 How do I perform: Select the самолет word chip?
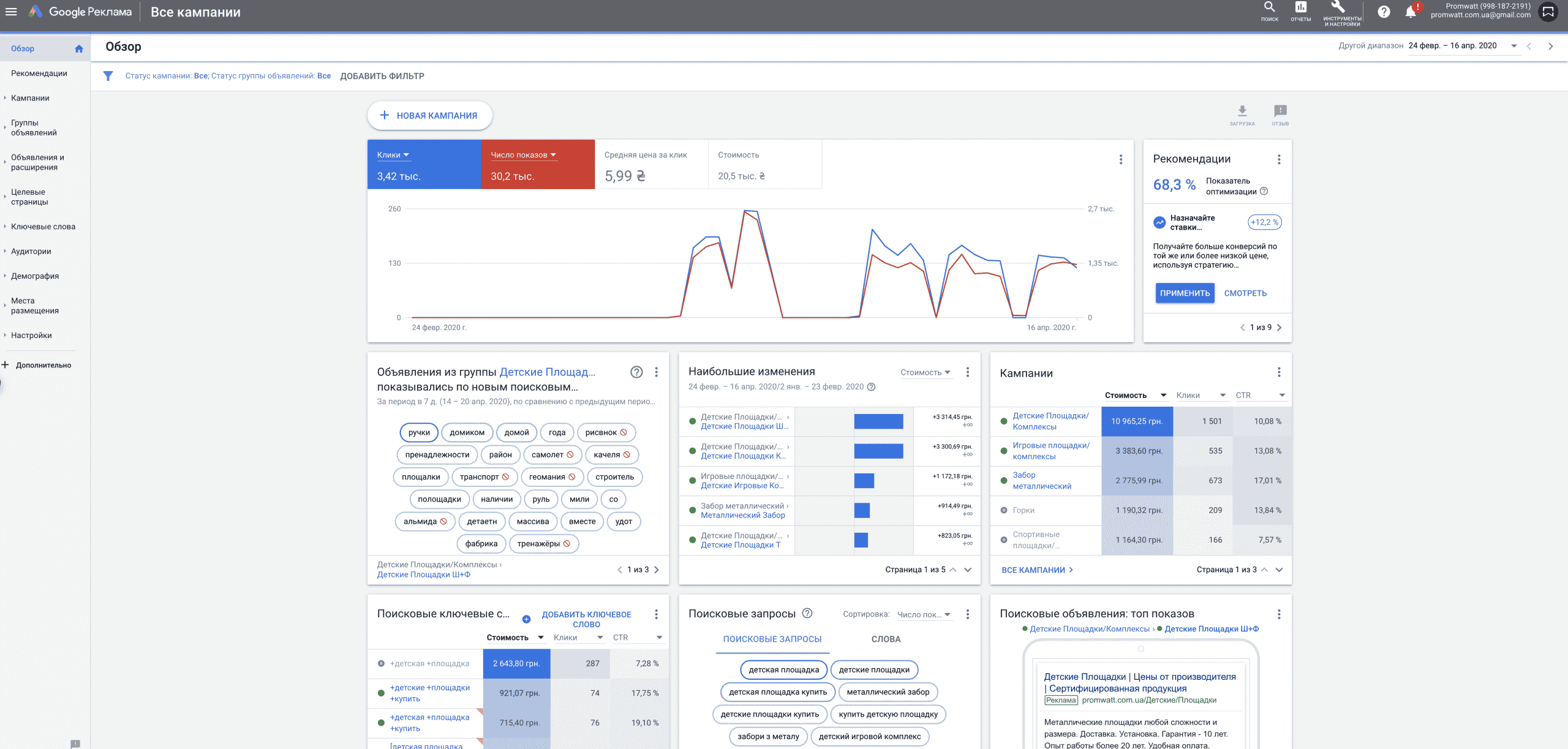[552, 454]
